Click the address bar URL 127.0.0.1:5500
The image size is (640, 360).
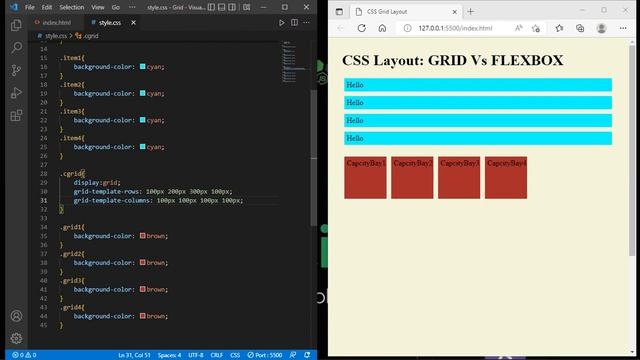point(455,28)
